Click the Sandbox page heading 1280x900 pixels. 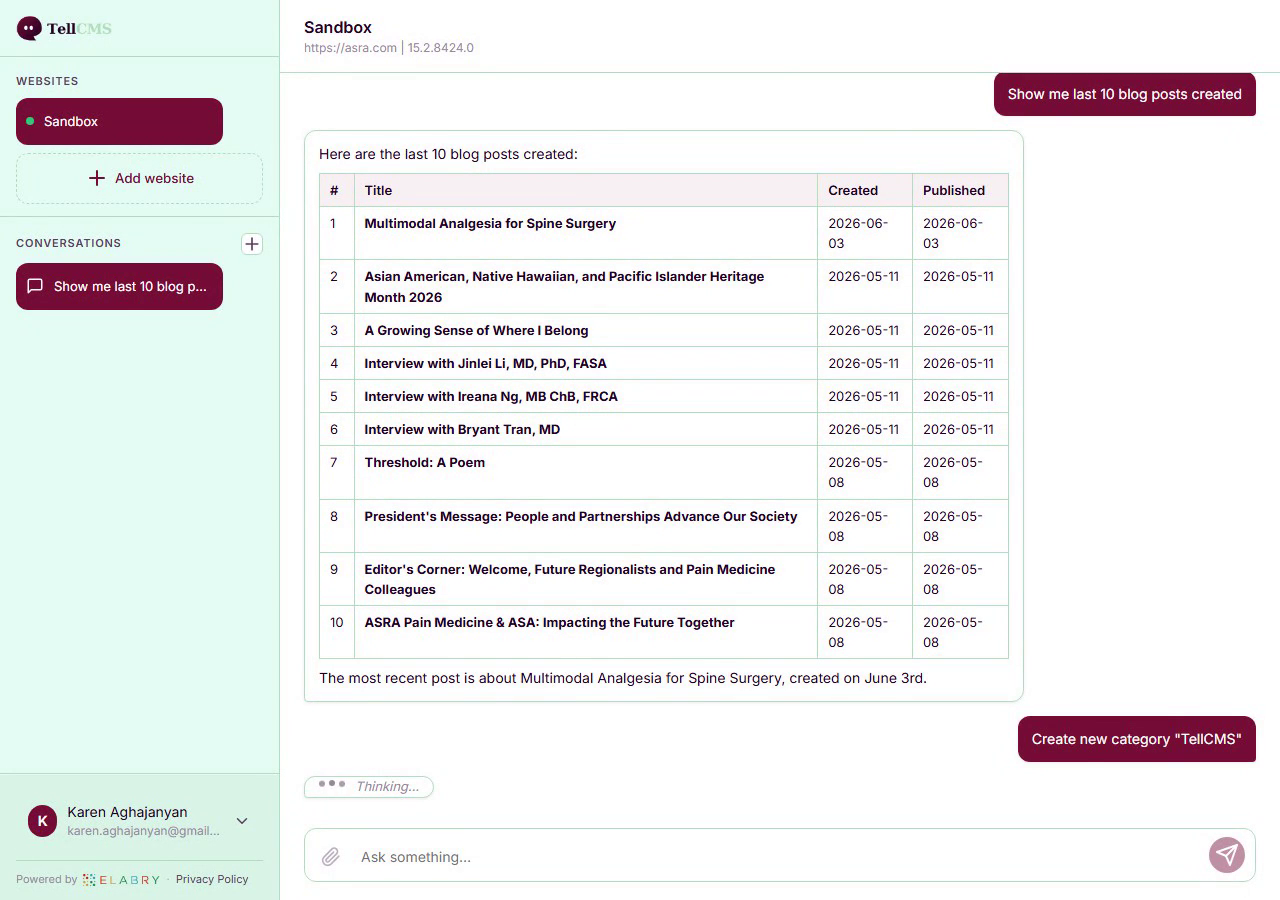coord(338,27)
